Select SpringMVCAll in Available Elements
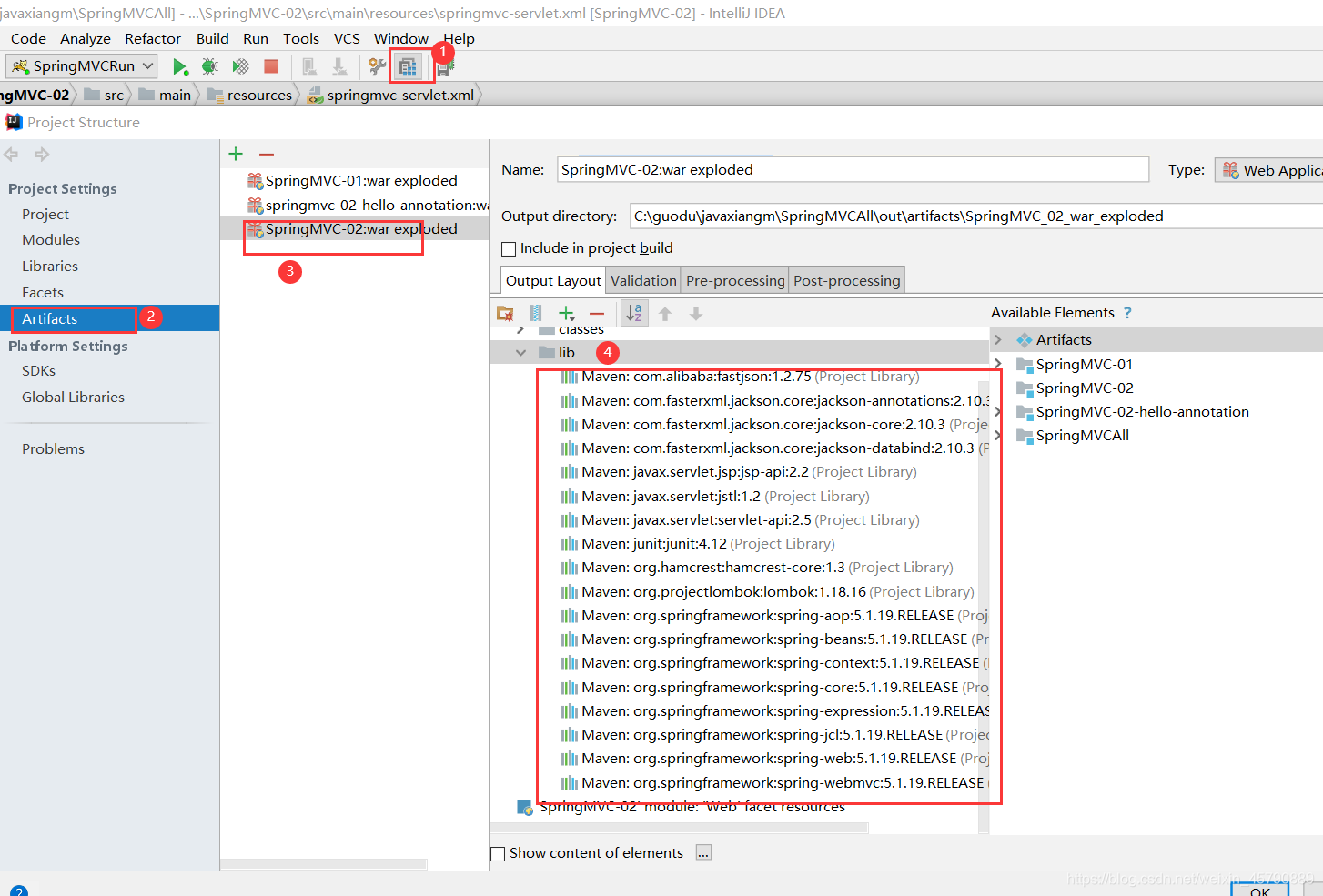The image size is (1323, 896). [1073, 435]
